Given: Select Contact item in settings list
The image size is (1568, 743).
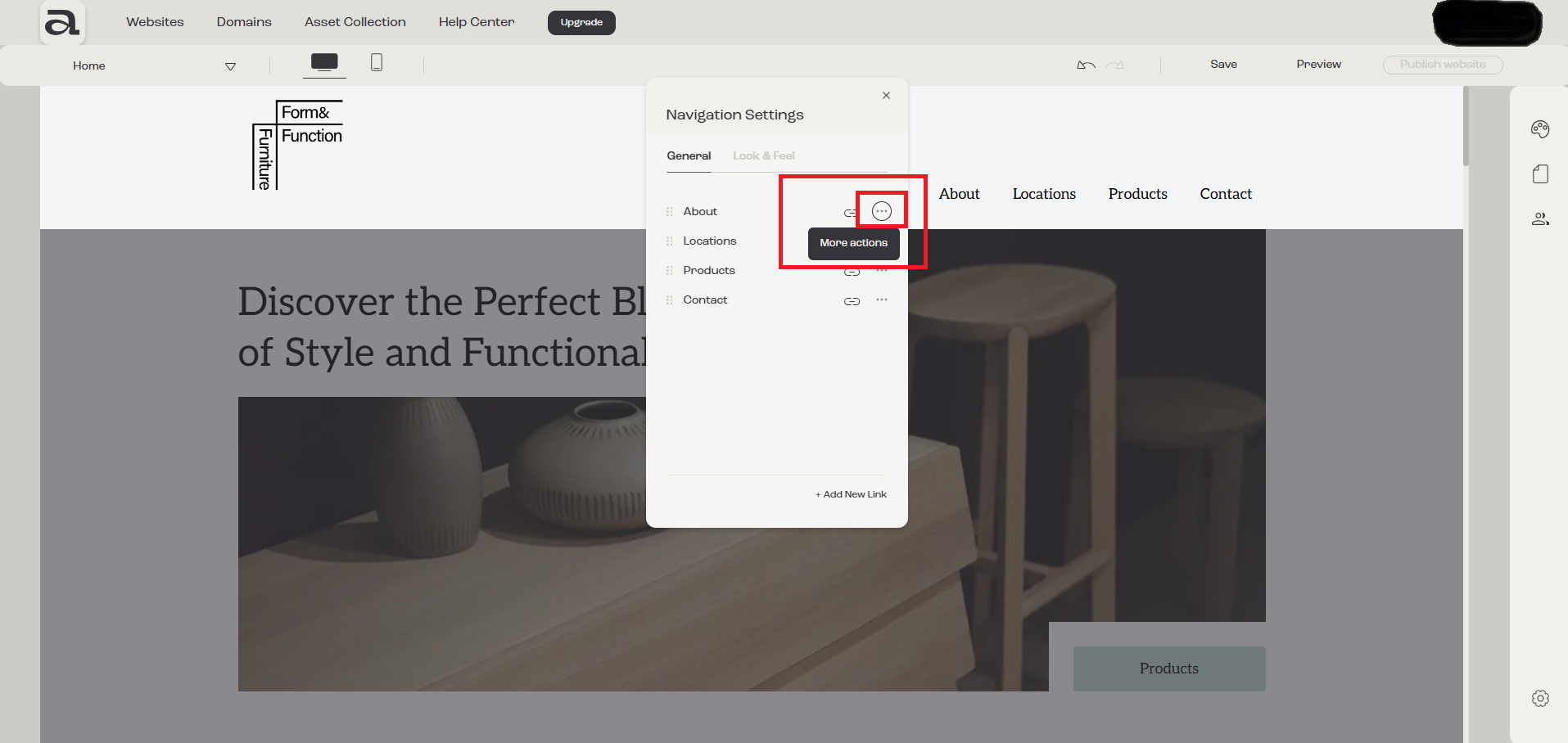Looking at the screenshot, I should coord(705,299).
